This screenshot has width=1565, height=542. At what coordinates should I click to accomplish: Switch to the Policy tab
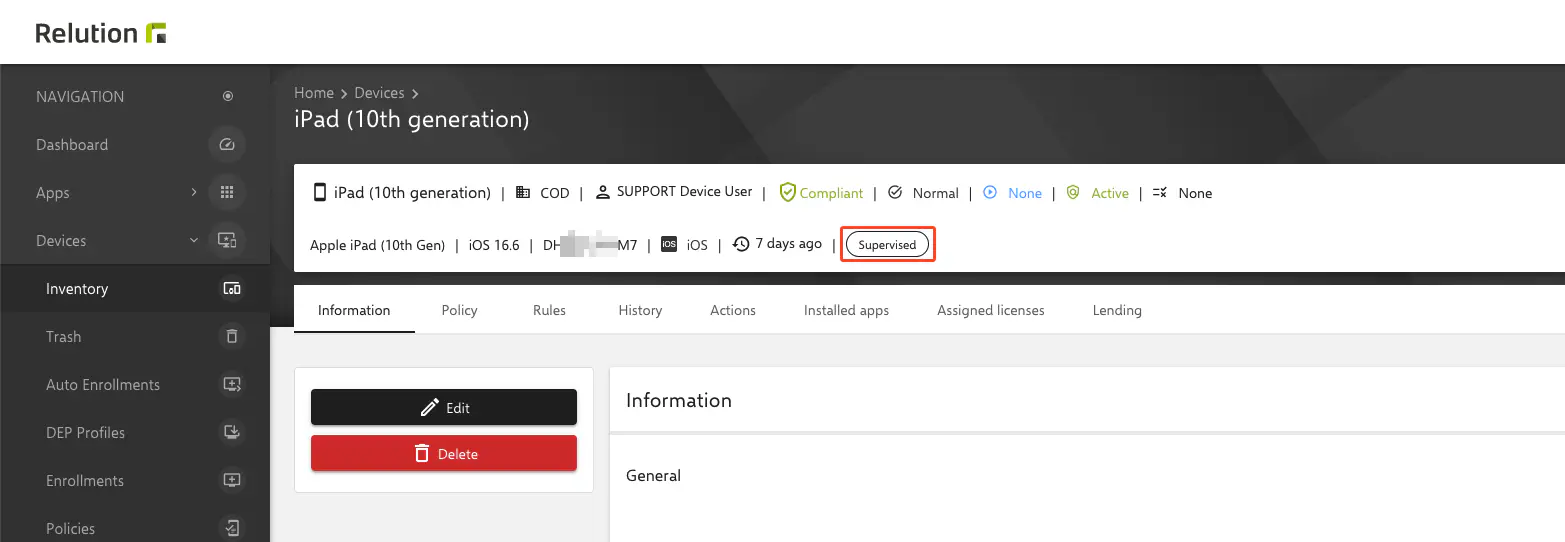tap(459, 310)
